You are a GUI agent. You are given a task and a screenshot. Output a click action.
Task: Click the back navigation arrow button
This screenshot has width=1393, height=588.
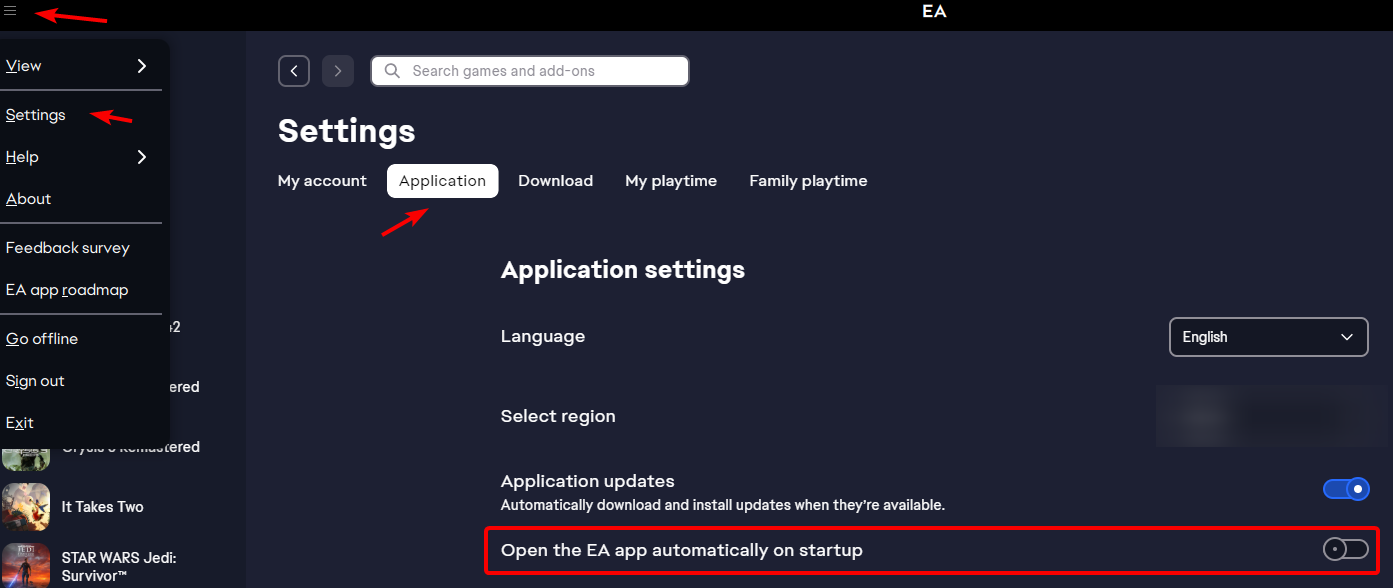[294, 71]
